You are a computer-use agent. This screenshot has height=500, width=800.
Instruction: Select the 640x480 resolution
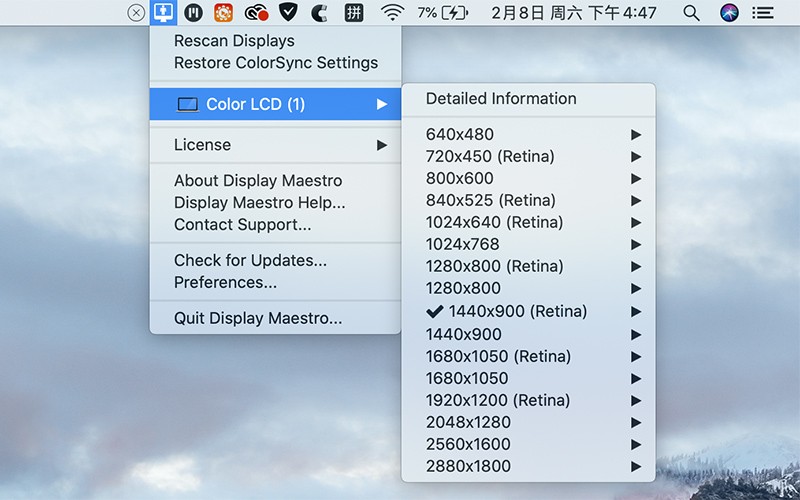(x=528, y=134)
